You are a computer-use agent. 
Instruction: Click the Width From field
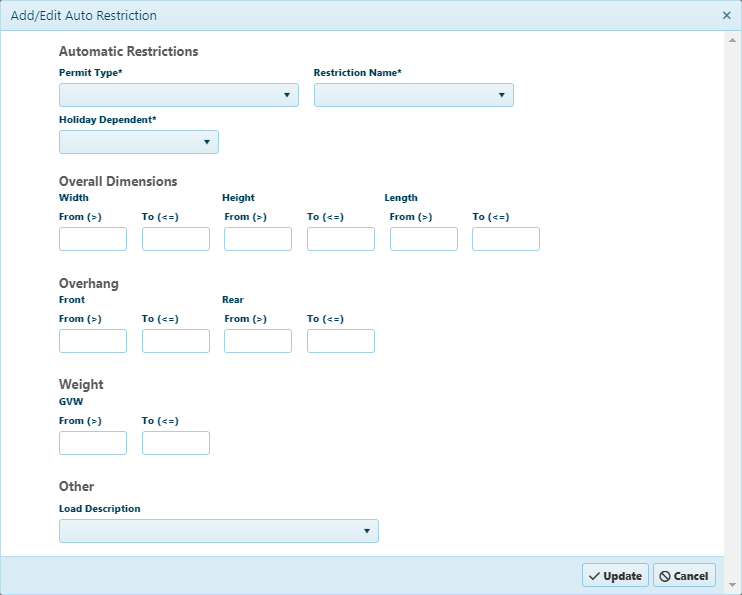93,239
